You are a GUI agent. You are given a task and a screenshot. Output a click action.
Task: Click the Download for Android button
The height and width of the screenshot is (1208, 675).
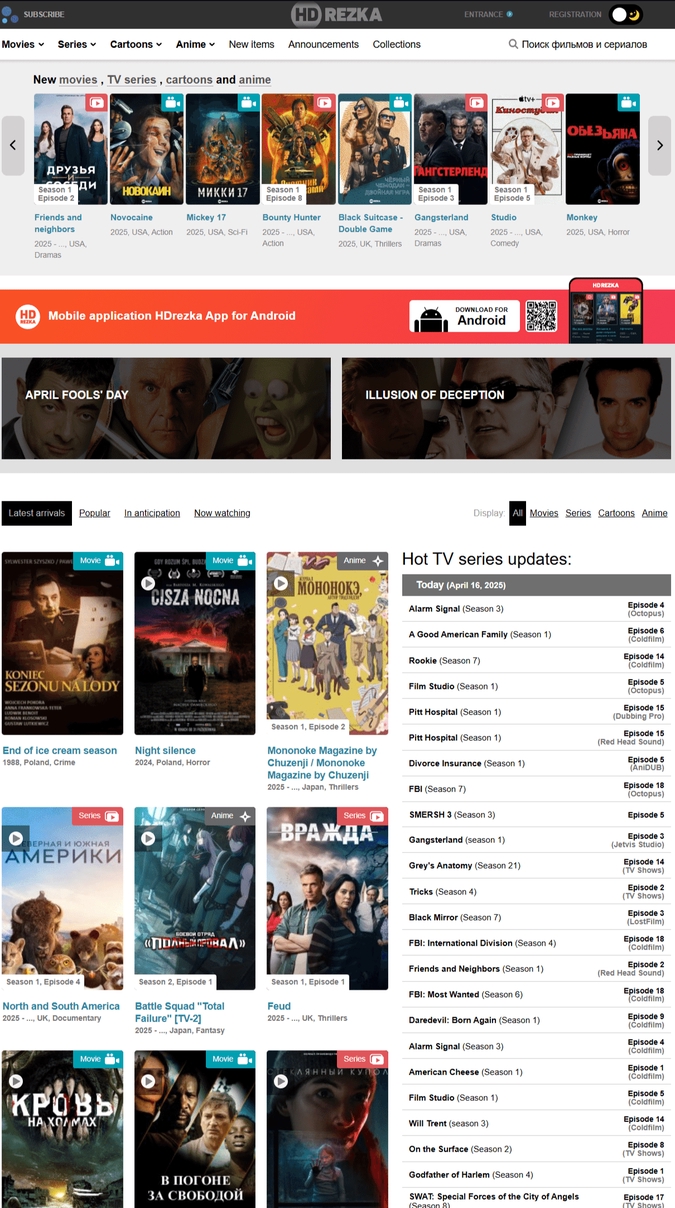click(x=464, y=316)
